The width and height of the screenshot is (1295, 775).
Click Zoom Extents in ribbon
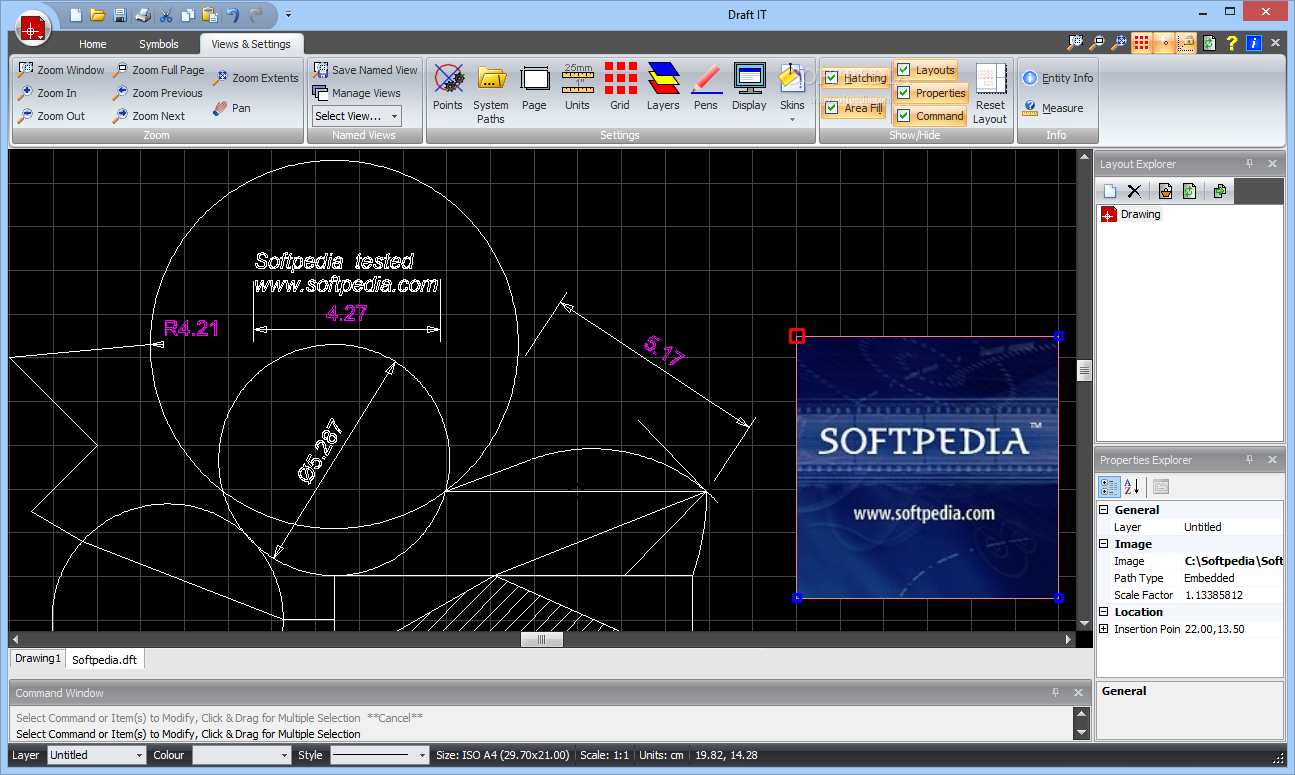coord(255,78)
